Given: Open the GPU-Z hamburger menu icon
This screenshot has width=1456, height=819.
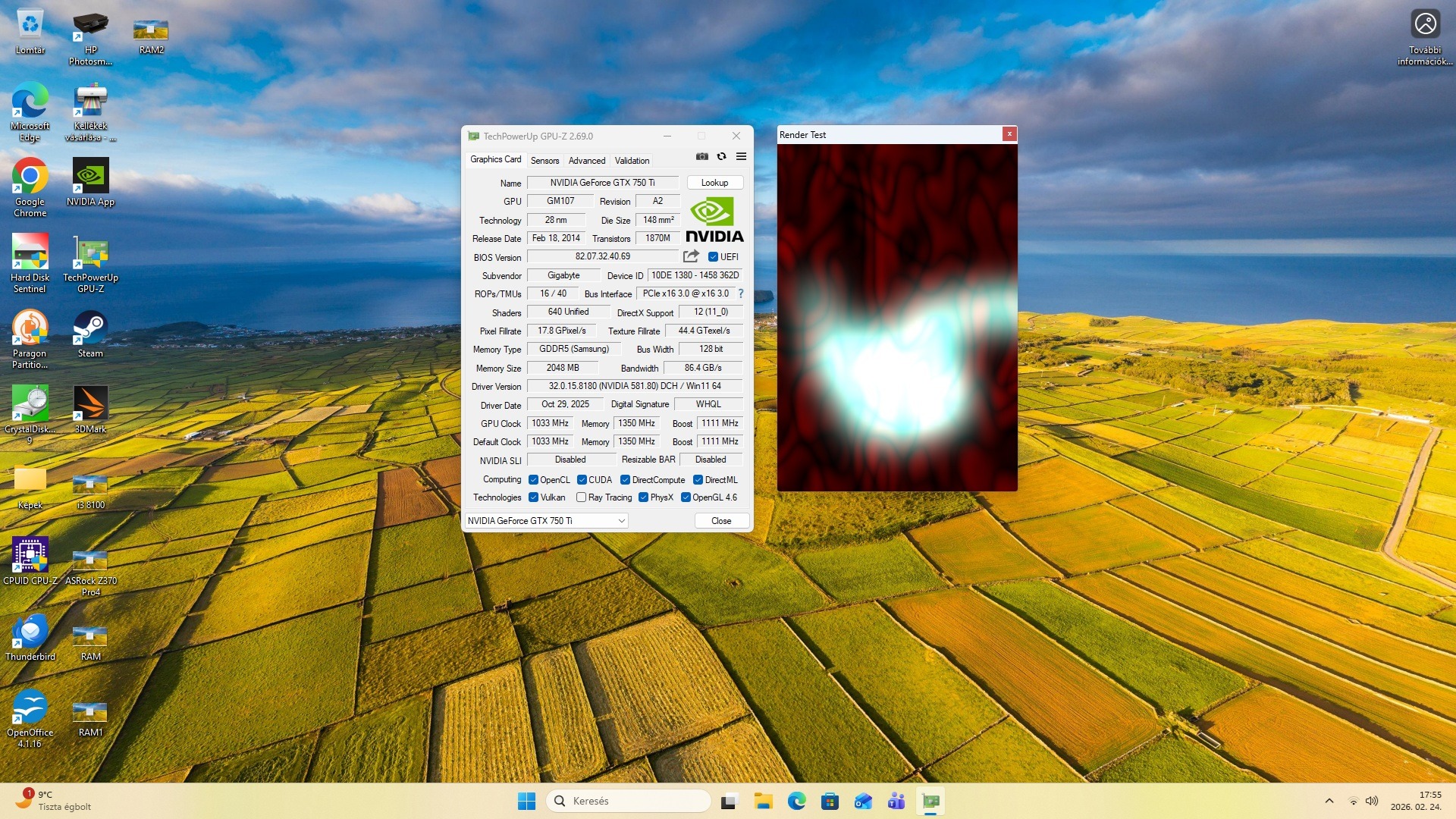Looking at the screenshot, I should pos(741,157).
